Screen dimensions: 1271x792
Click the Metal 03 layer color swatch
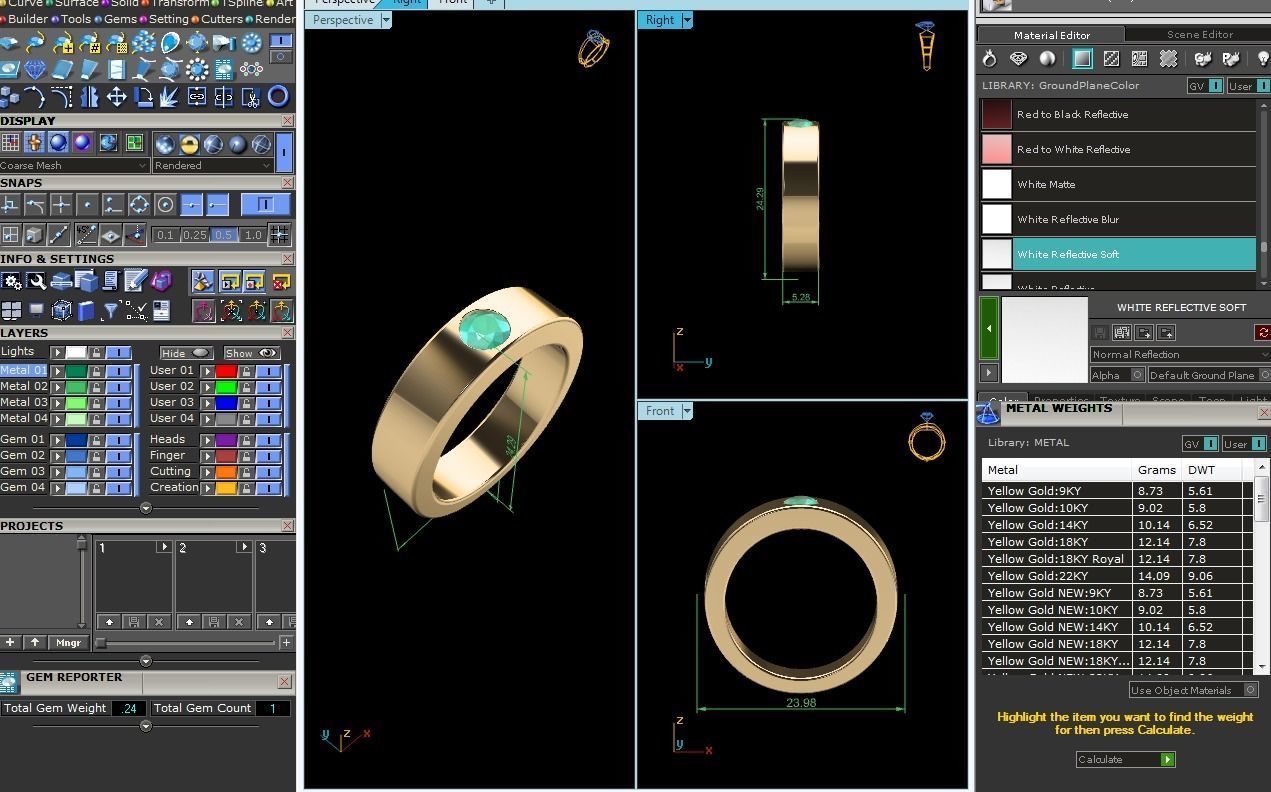click(76, 403)
